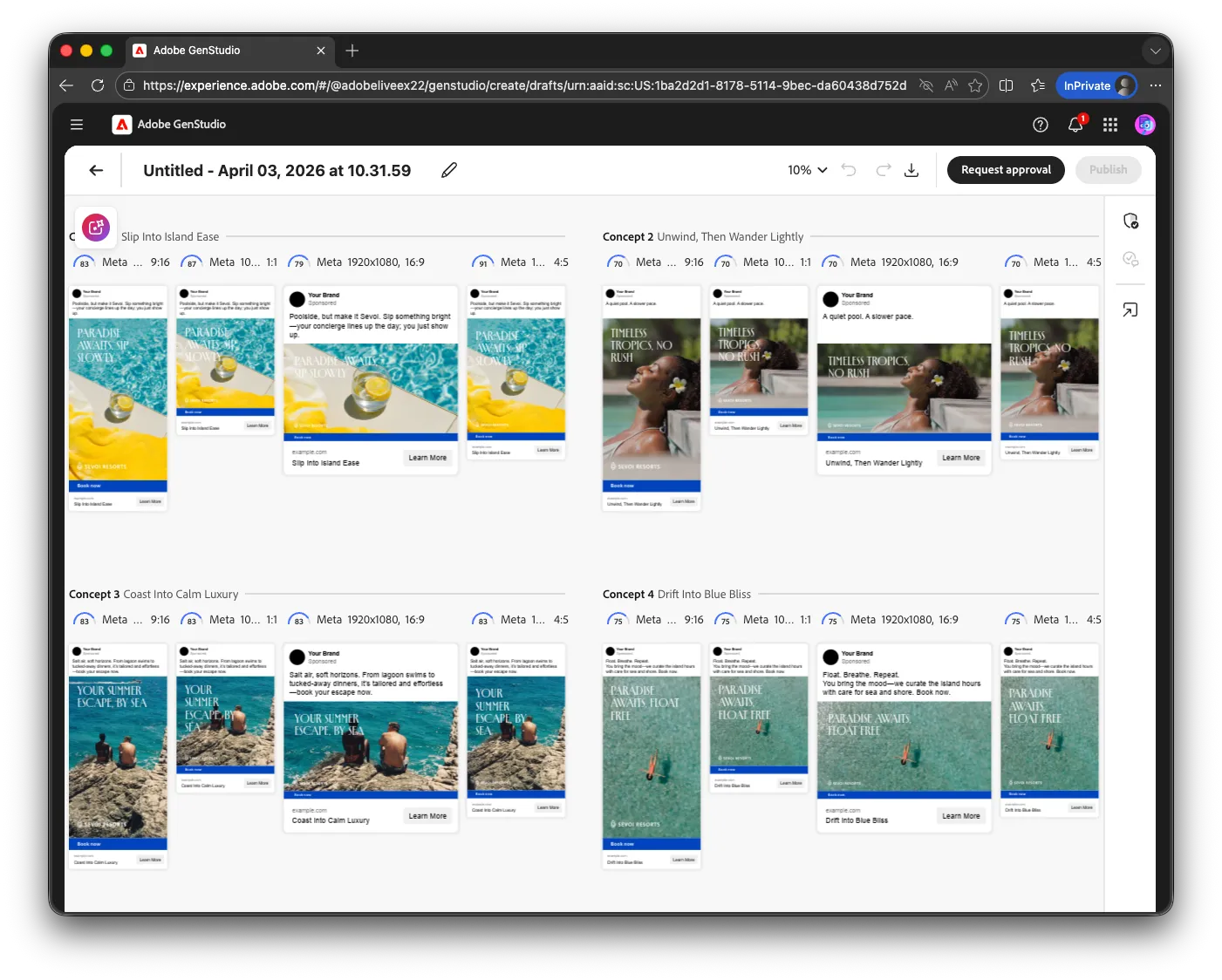Image resolution: width=1222 pixels, height=980 pixels.
Task: Open the user account profile avatar
Action: coord(1145,125)
